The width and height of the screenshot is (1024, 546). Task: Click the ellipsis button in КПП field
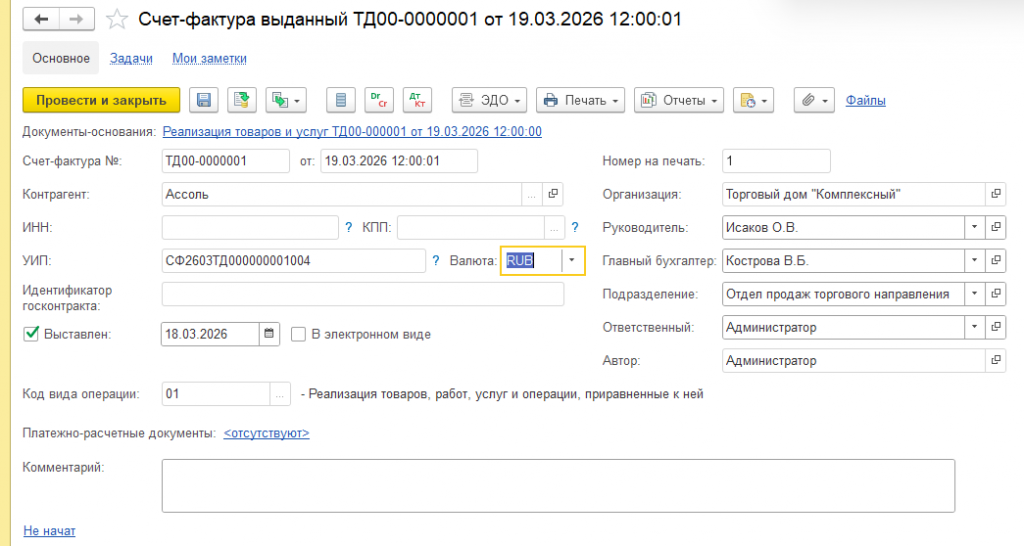point(554,227)
